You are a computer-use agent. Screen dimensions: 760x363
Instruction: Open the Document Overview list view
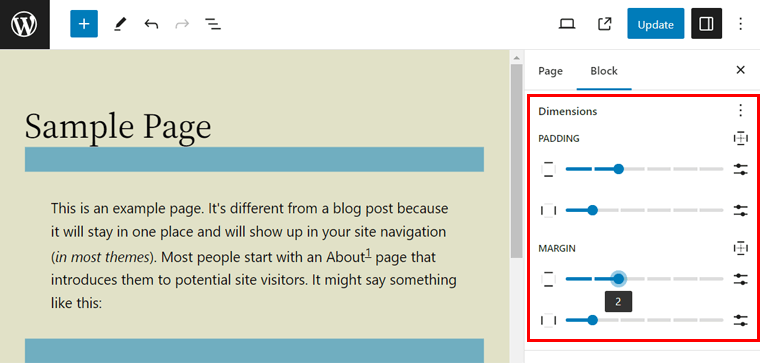point(213,24)
